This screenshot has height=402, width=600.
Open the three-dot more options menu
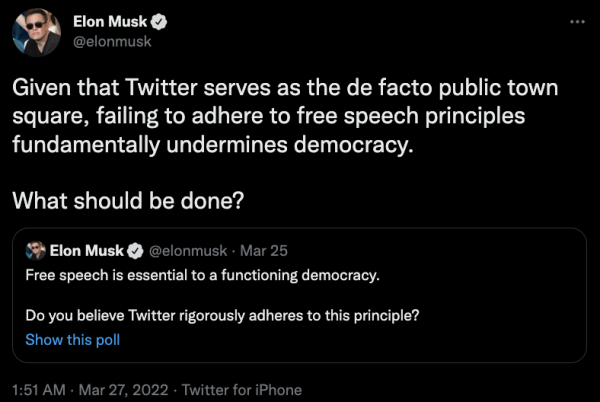pos(577,22)
